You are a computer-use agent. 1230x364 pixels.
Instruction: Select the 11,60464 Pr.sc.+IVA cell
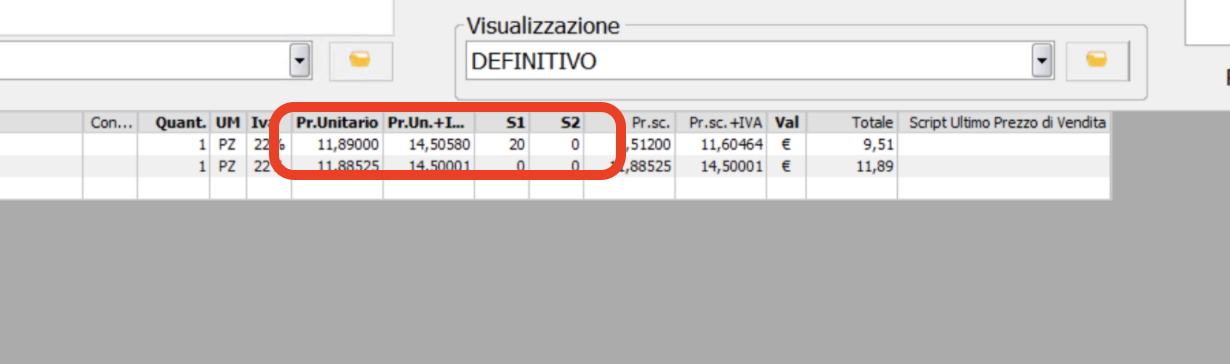pos(721,145)
